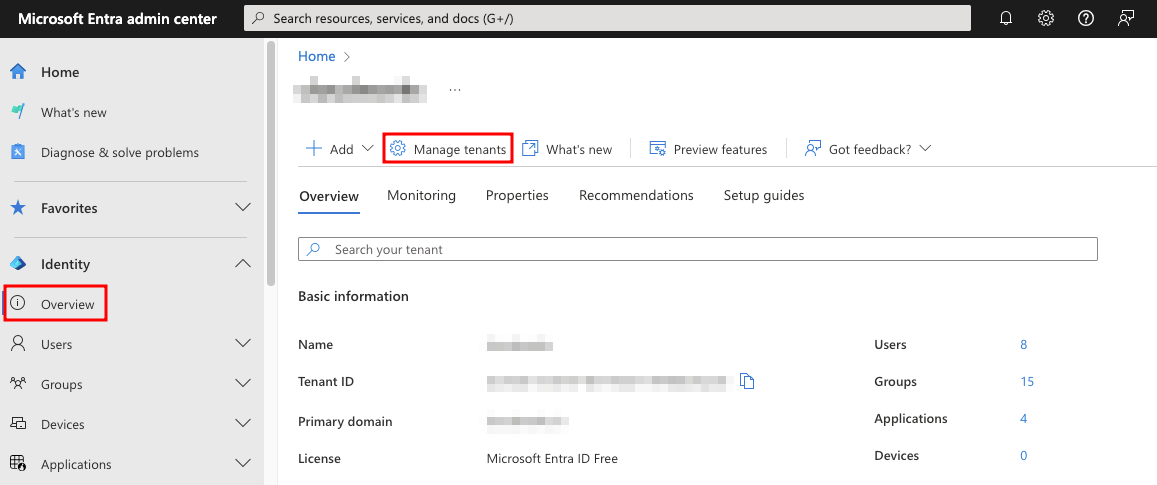
Task: Click the Preview features icon
Action: pos(657,148)
